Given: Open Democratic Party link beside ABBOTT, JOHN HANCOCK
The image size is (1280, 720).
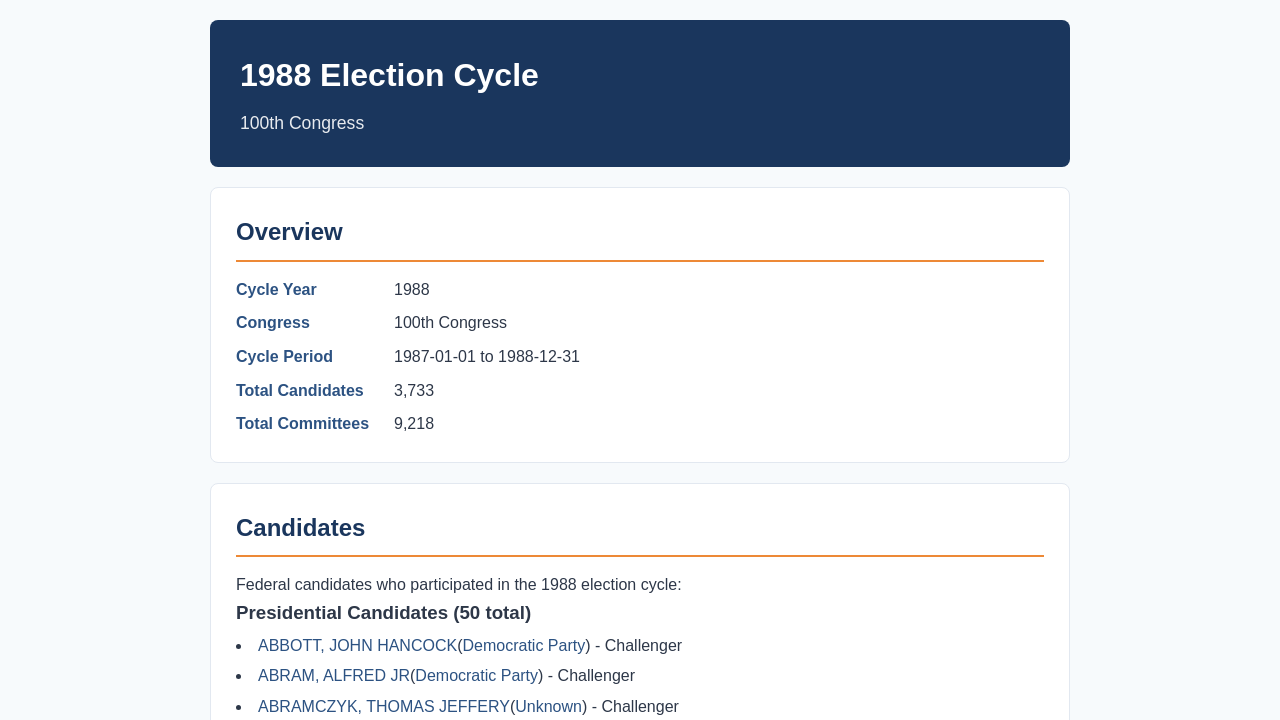Looking at the screenshot, I should click(524, 646).
